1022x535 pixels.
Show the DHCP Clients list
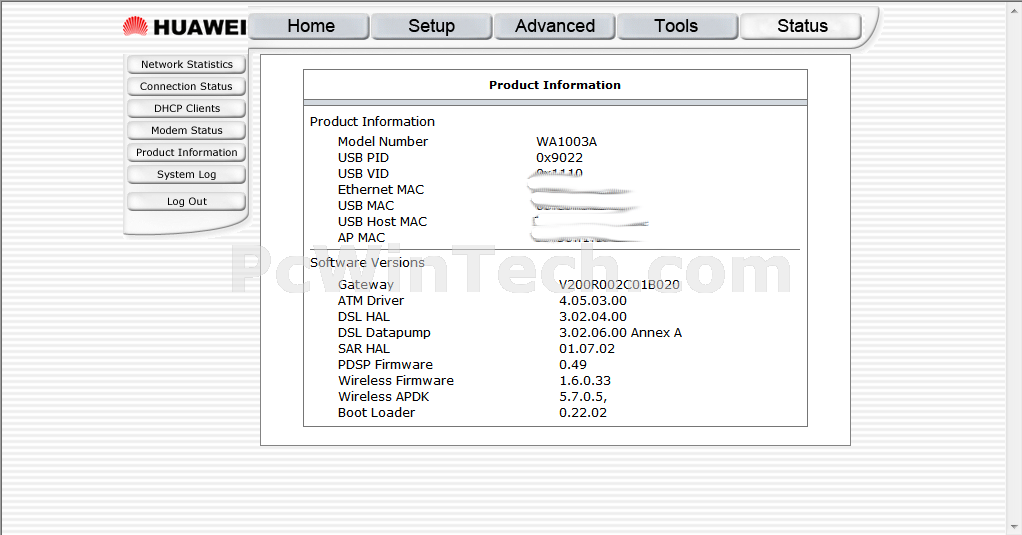tap(186, 109)
